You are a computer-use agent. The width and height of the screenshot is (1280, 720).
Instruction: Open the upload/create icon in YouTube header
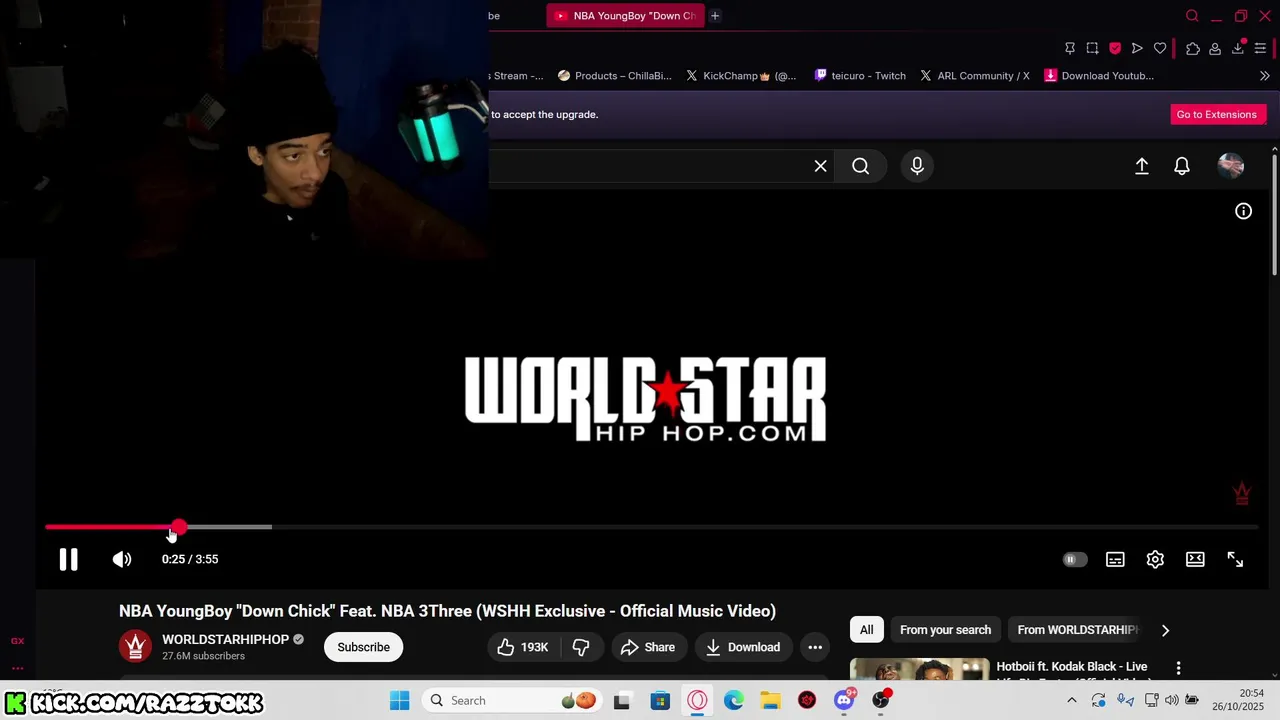pos(1142,166)
